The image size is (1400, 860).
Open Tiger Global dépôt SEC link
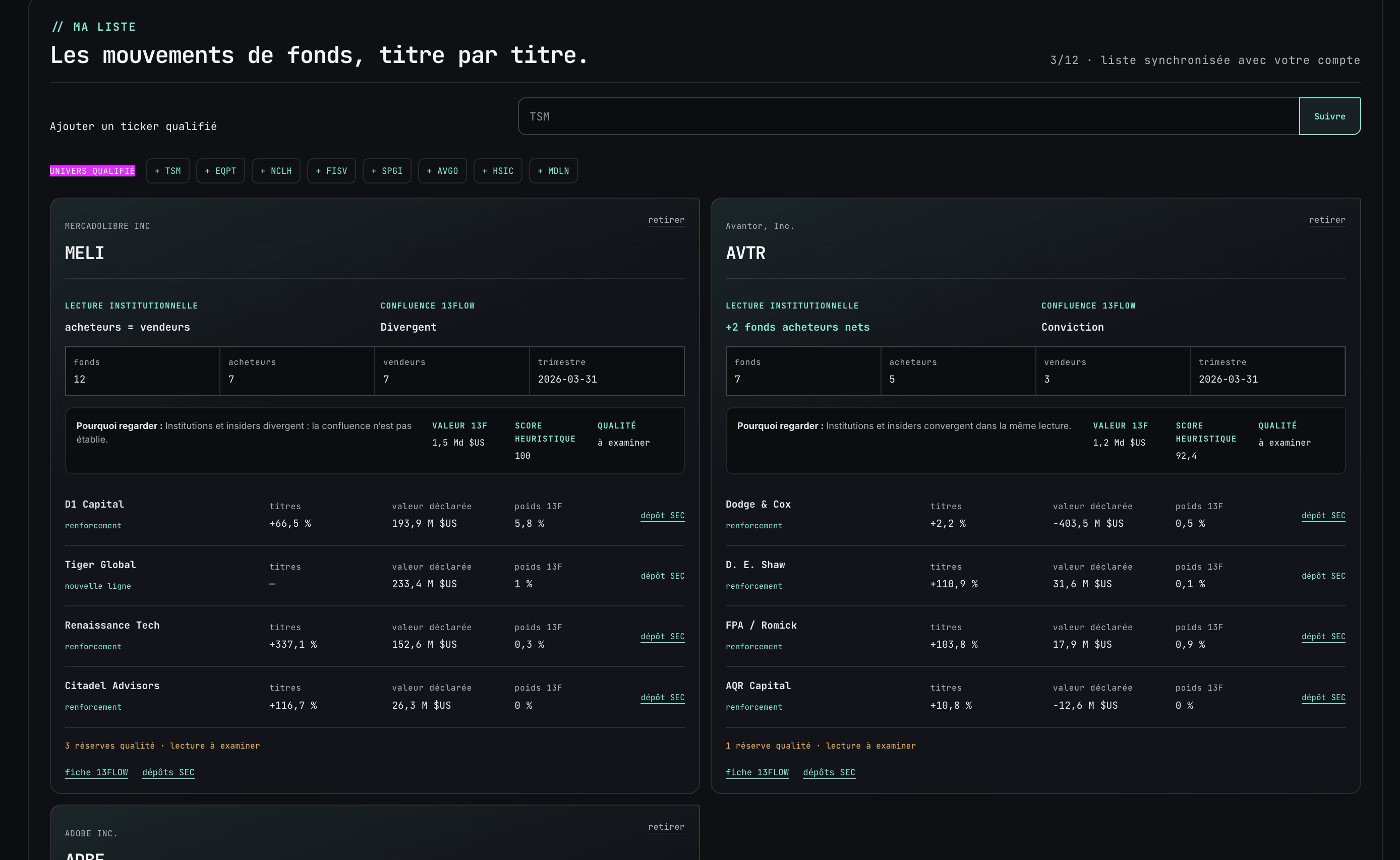click(663, 576)
